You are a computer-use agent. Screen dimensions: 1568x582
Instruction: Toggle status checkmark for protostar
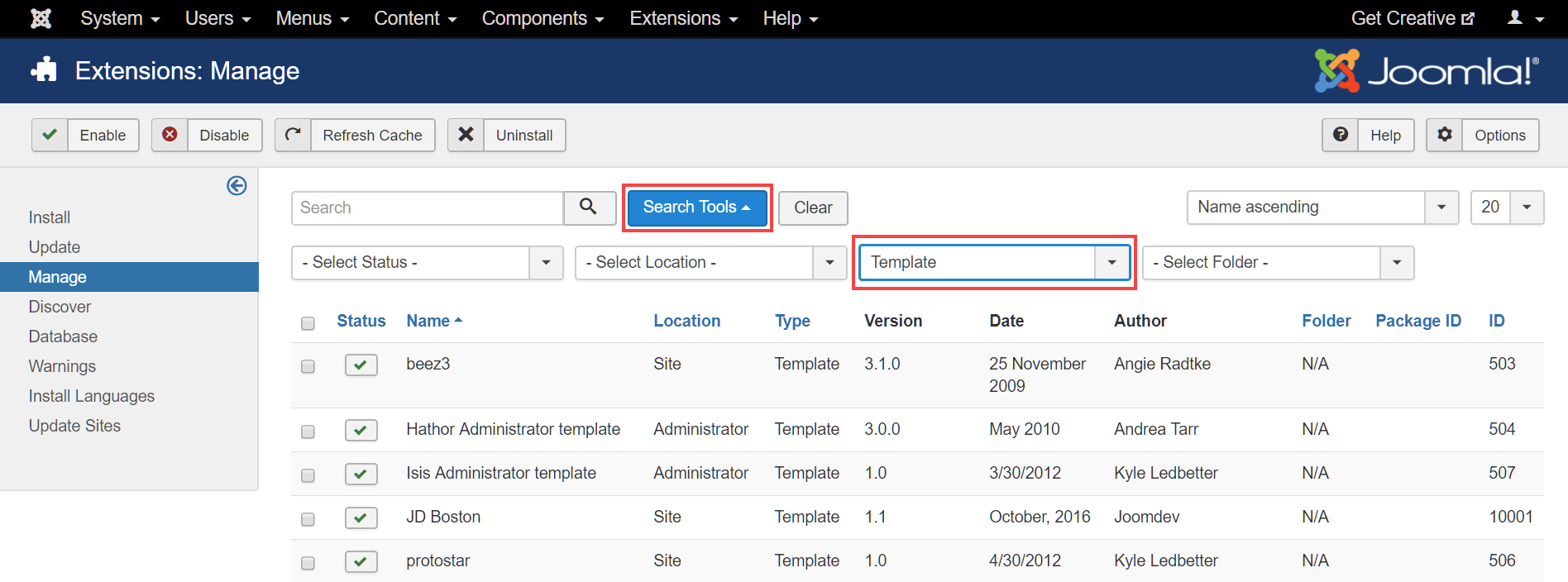click(x=361, y=561)
